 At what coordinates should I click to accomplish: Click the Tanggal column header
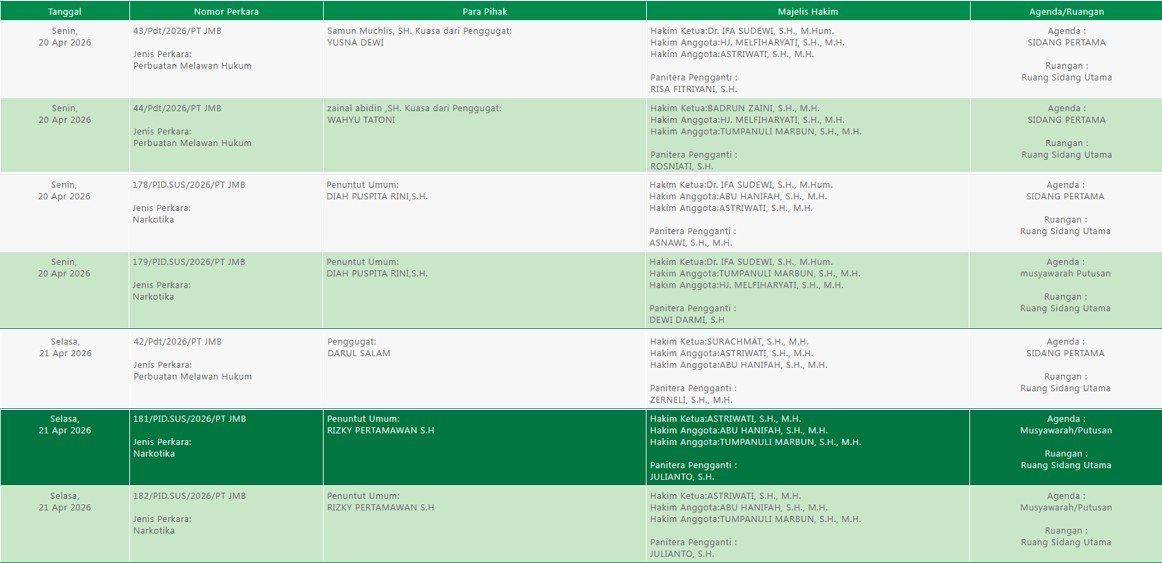[65, 11]
